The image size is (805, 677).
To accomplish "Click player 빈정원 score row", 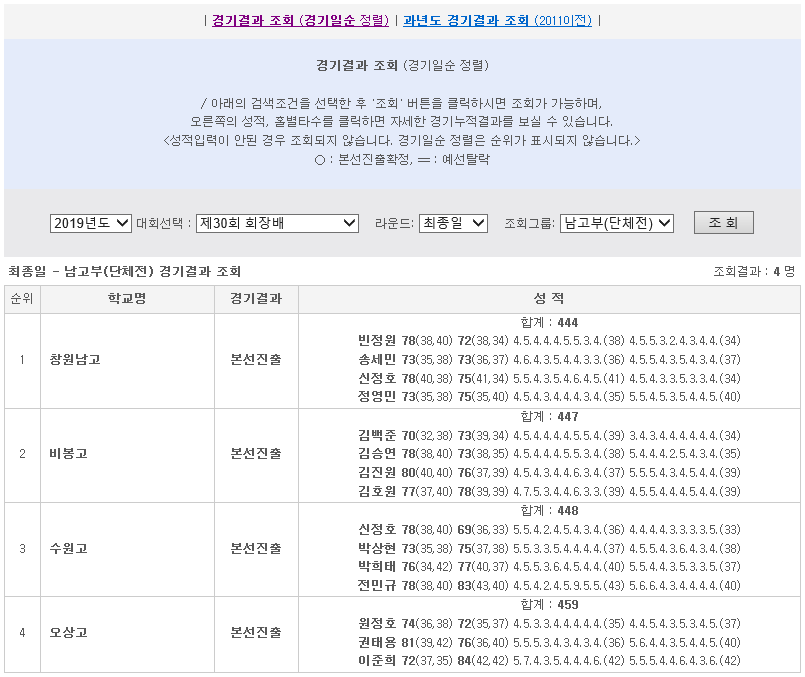I will click(x=549, y=341).
